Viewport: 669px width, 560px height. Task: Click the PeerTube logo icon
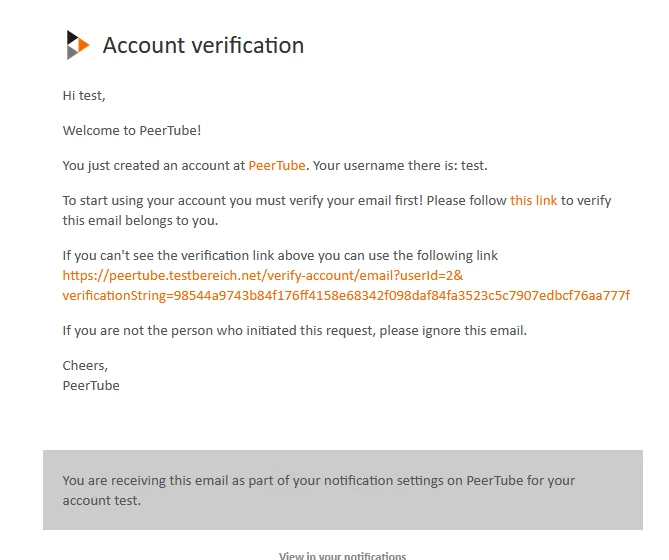click(x=78, y=45)
